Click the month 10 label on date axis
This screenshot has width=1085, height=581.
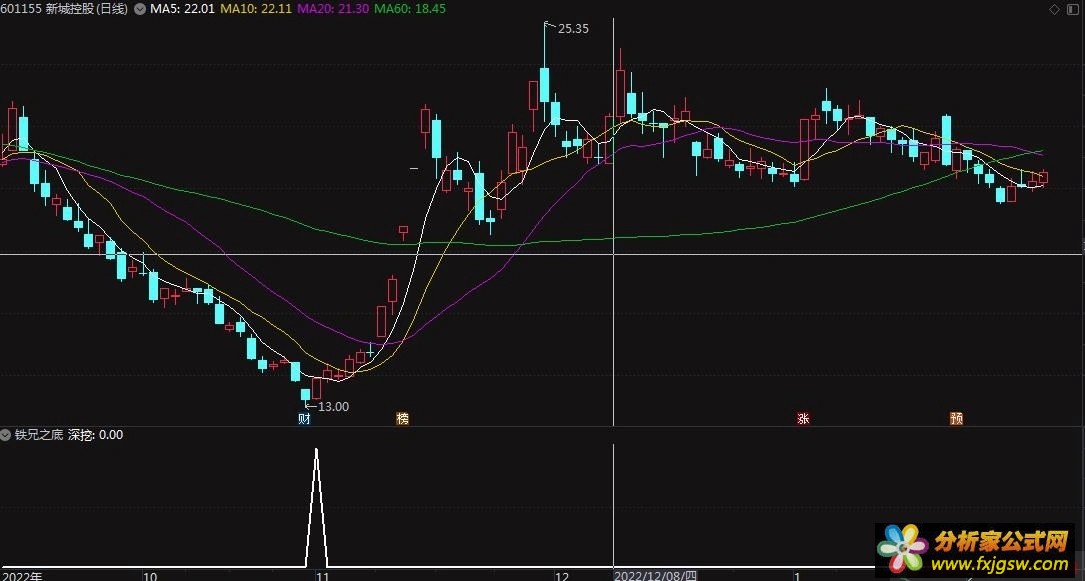click(x=150, y=575)
